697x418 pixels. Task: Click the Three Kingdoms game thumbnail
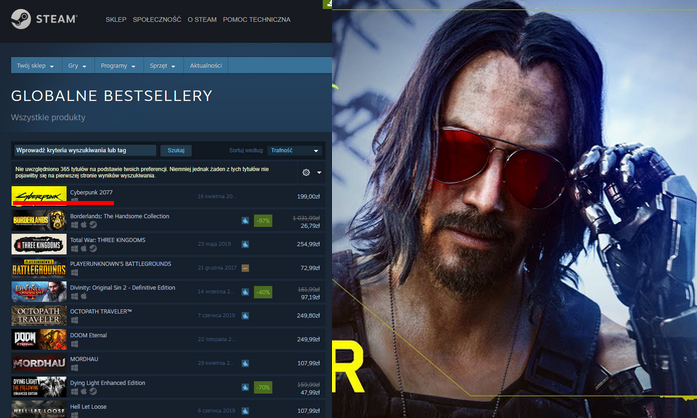tap(39, 244)
